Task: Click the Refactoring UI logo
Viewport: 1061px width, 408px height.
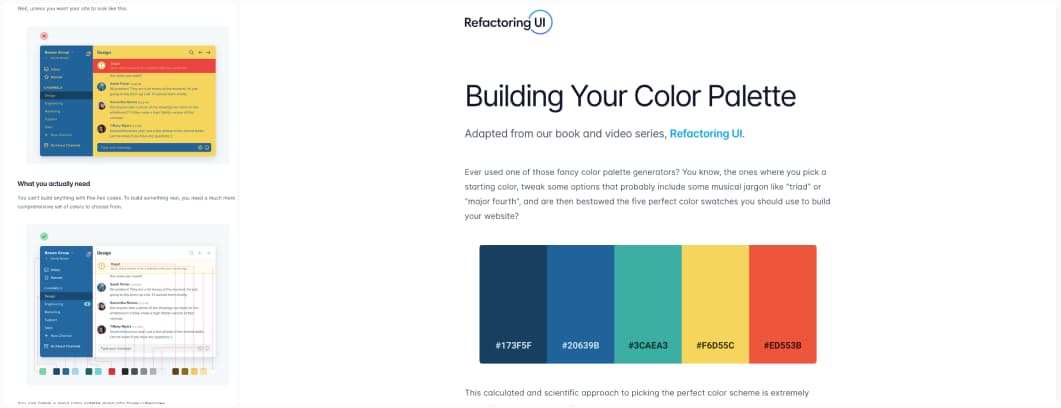Action: coord(508,23)
